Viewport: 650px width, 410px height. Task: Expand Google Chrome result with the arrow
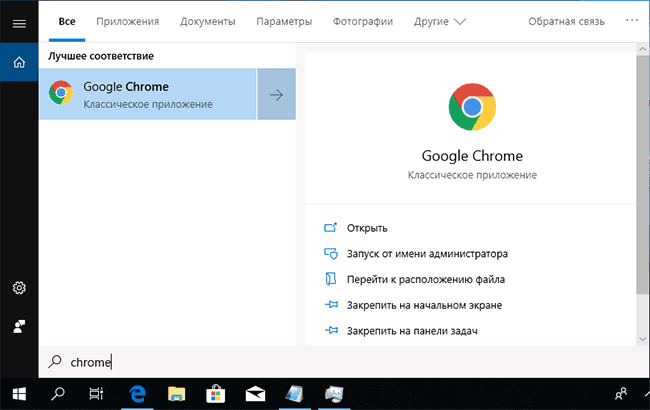click(x=276, y=95)
